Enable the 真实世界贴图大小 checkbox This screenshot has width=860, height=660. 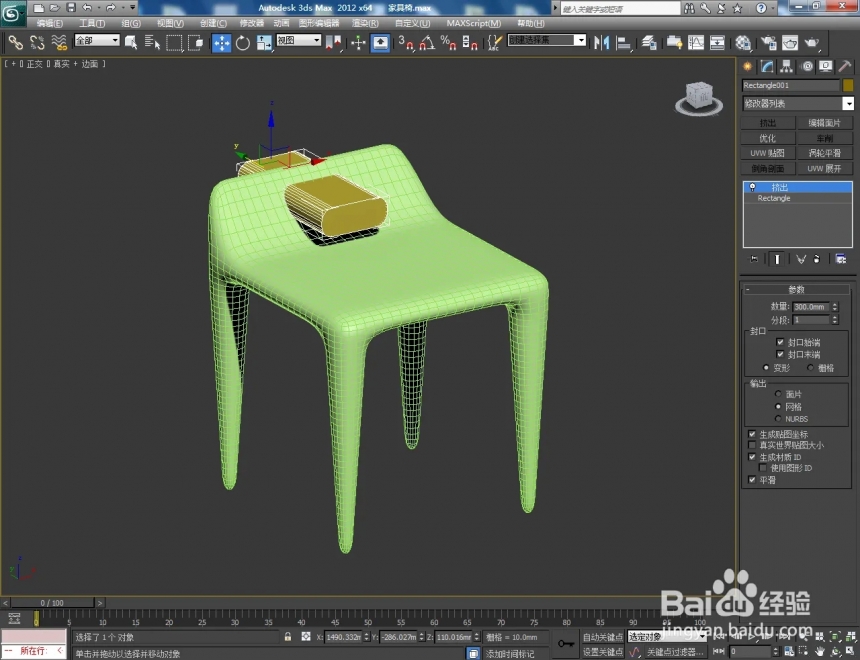tap(752, 445)
